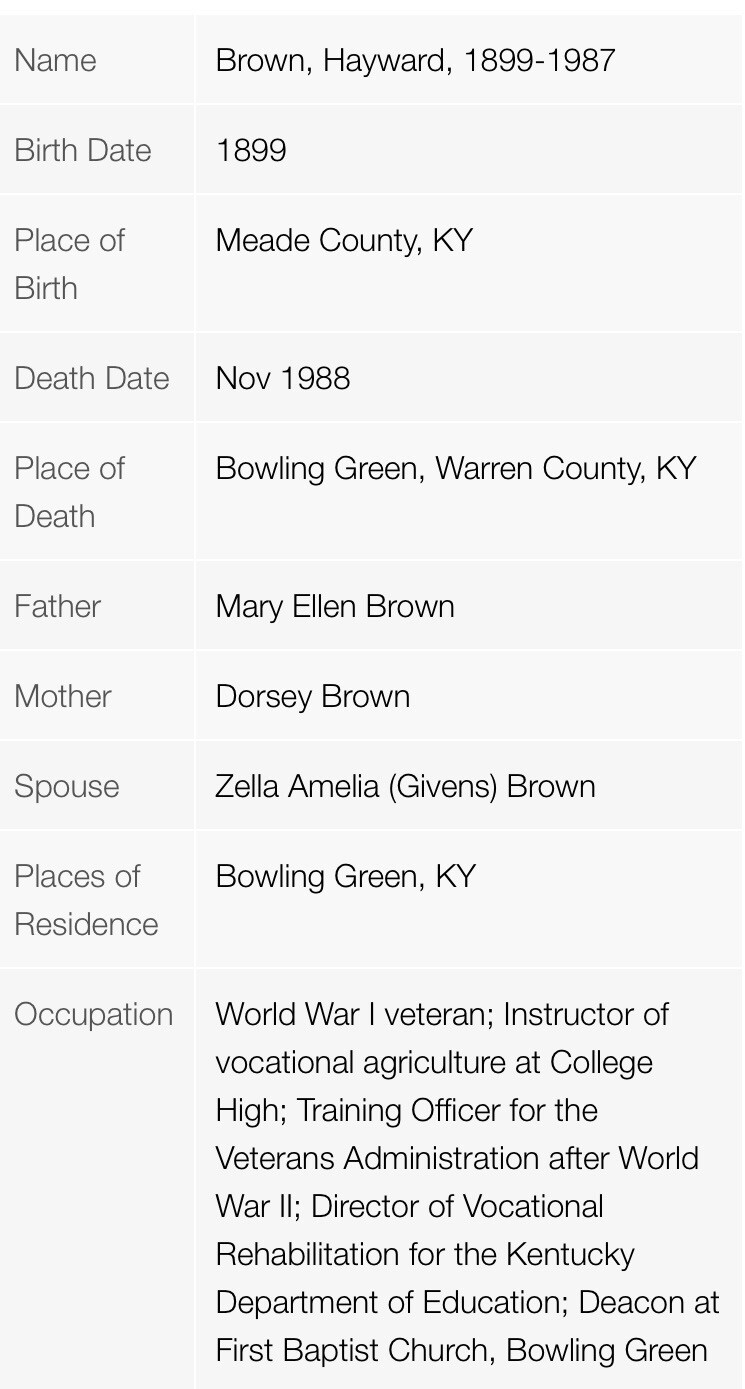Select the Birth Date label

tap(83, 150)
